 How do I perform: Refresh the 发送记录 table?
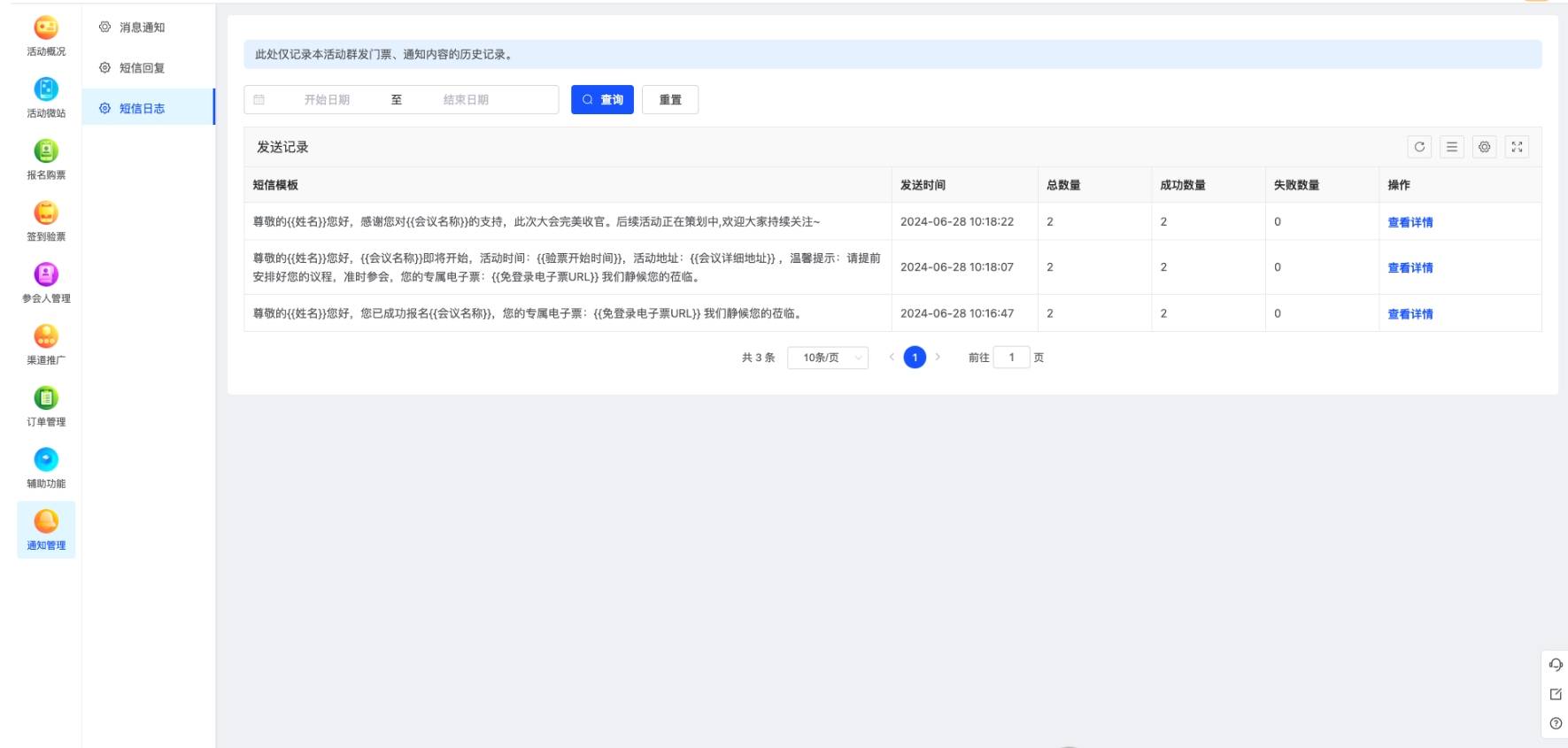point(1419,147)
